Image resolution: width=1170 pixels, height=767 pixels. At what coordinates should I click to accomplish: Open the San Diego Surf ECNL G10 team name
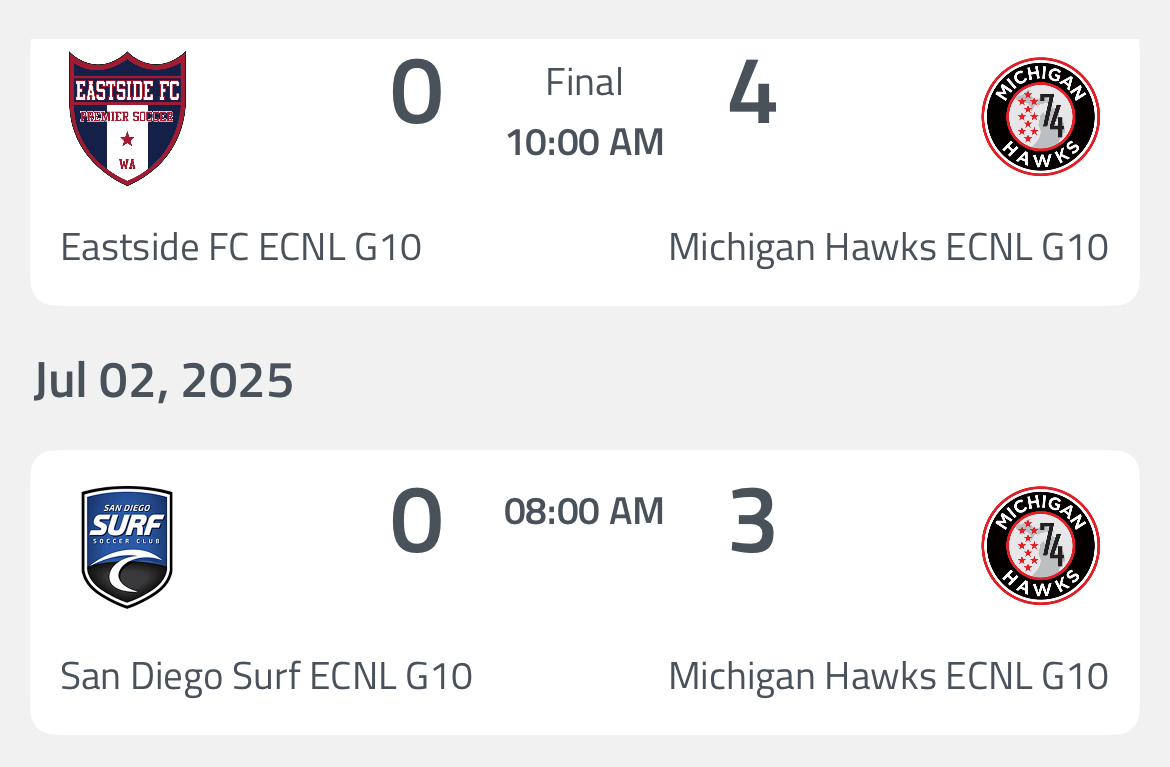point(266,677)
